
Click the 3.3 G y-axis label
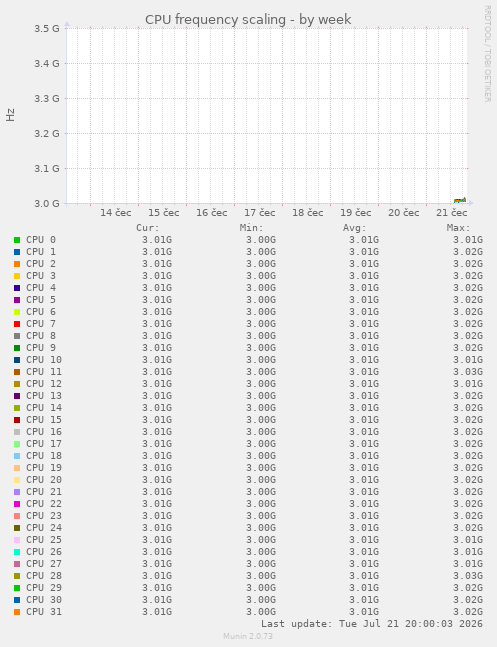point(47,99)
